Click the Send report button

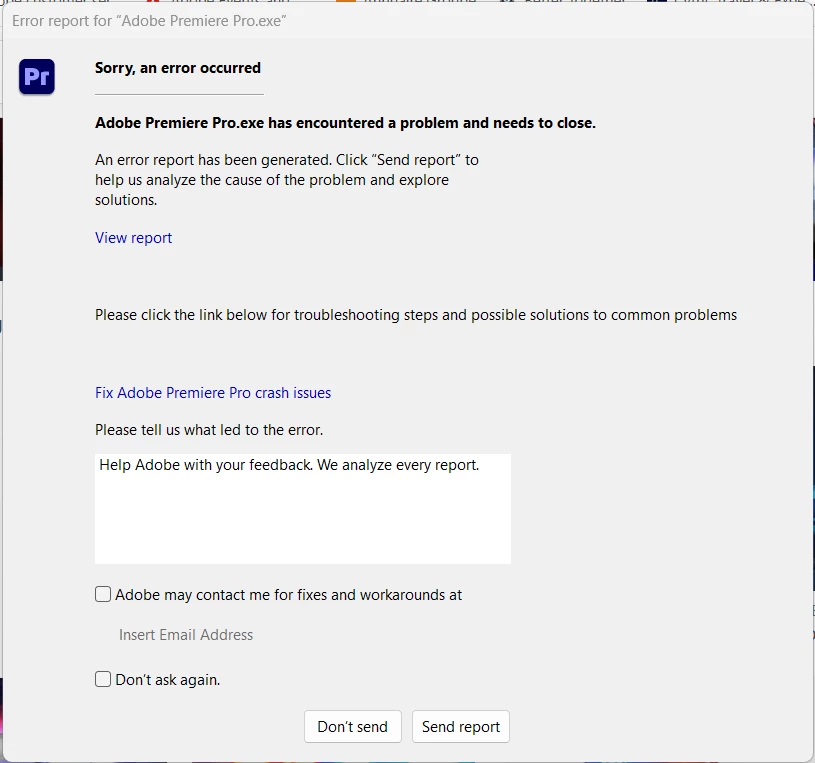click(461, 726)
